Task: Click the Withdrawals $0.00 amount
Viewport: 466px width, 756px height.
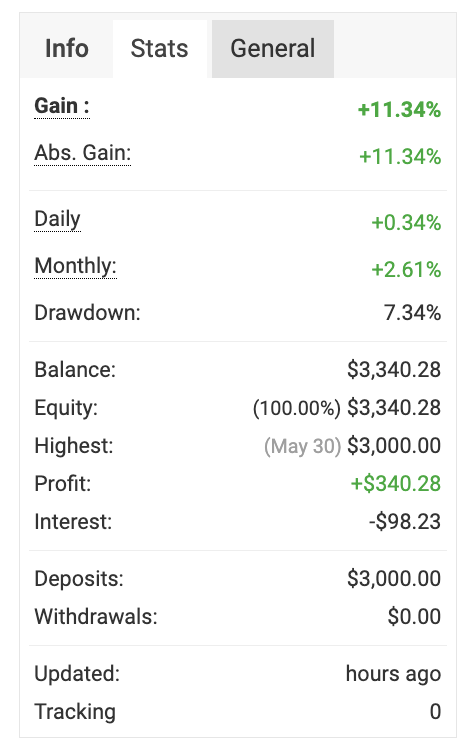Action: click(x=414, y=617)
